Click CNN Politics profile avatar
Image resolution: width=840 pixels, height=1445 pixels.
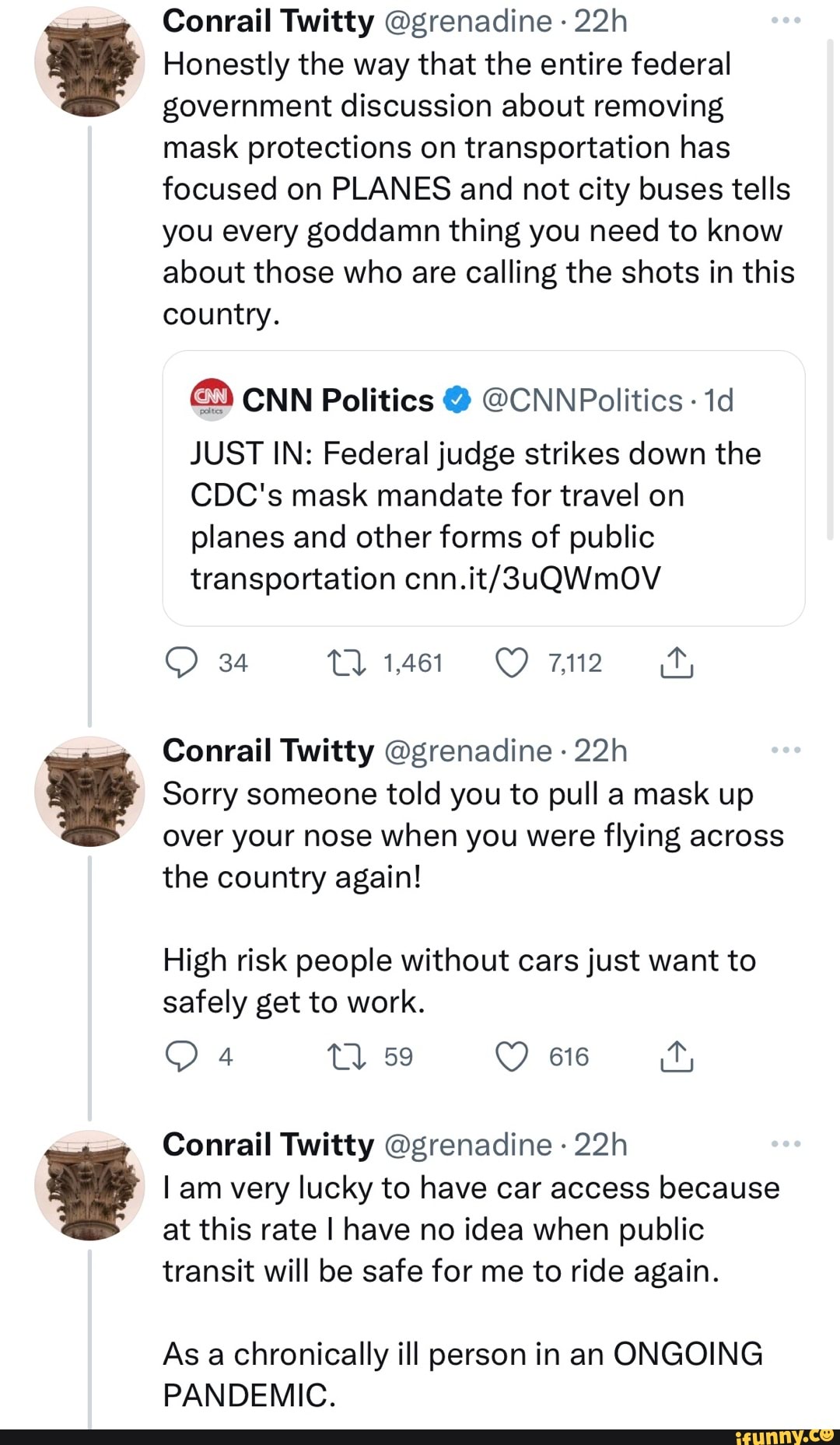211,399
